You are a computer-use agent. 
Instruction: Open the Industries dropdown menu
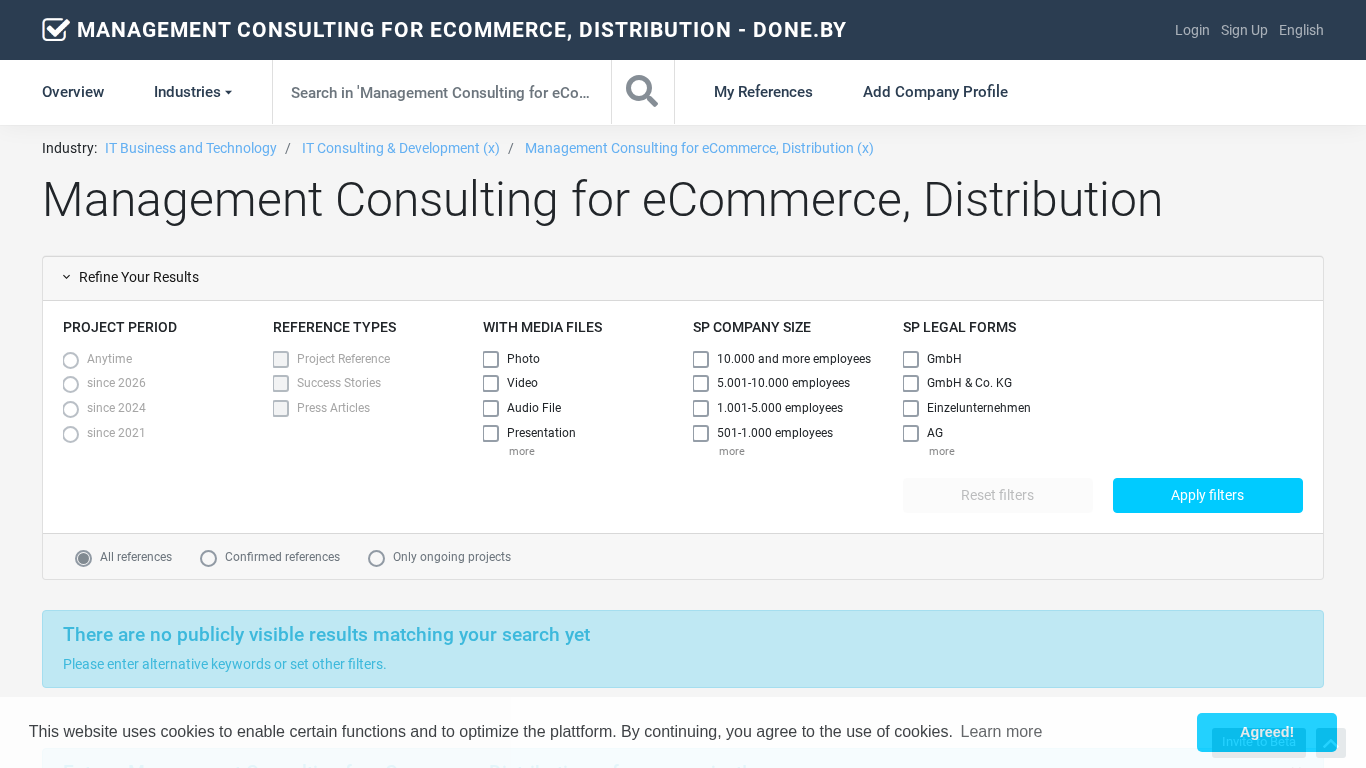[x=192, y=92]
